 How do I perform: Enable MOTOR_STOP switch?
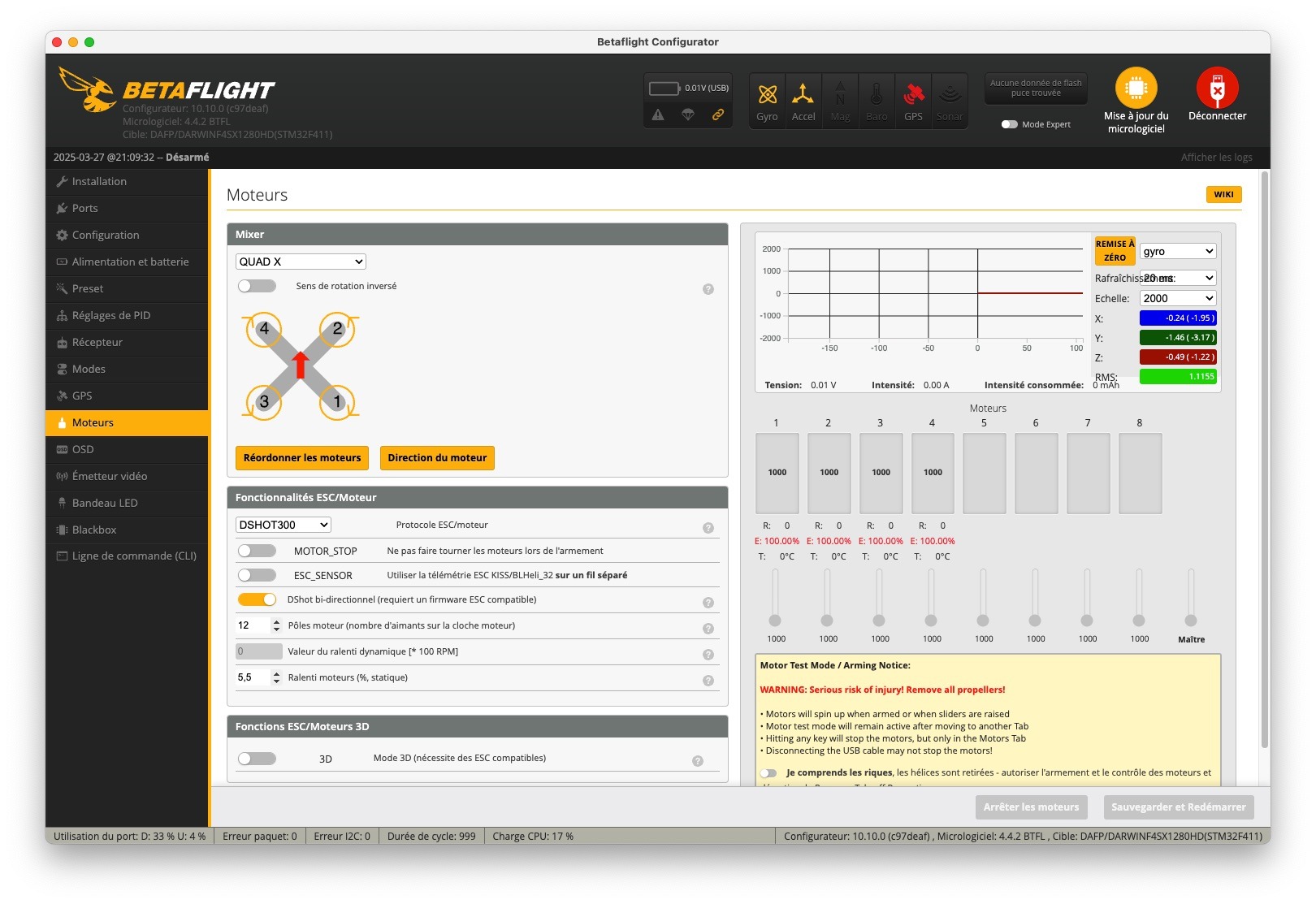point(257,551)
